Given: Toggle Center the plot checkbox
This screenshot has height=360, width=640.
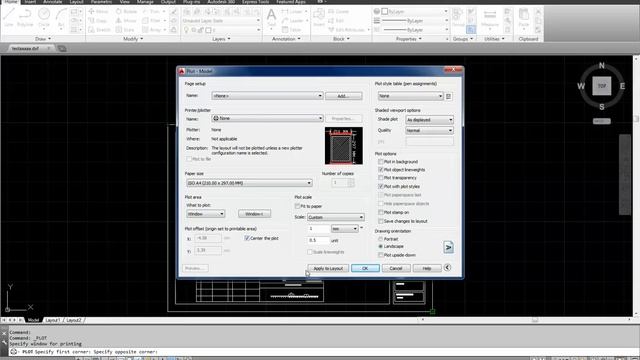Looking at the screenshot, I should pos(247,238).
